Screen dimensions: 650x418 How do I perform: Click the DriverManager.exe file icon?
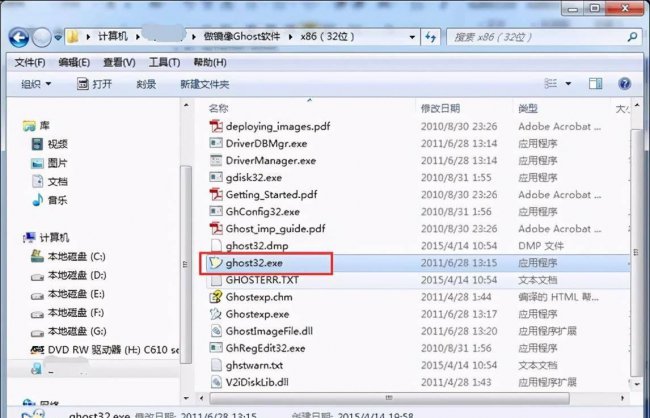pos(216,160)
